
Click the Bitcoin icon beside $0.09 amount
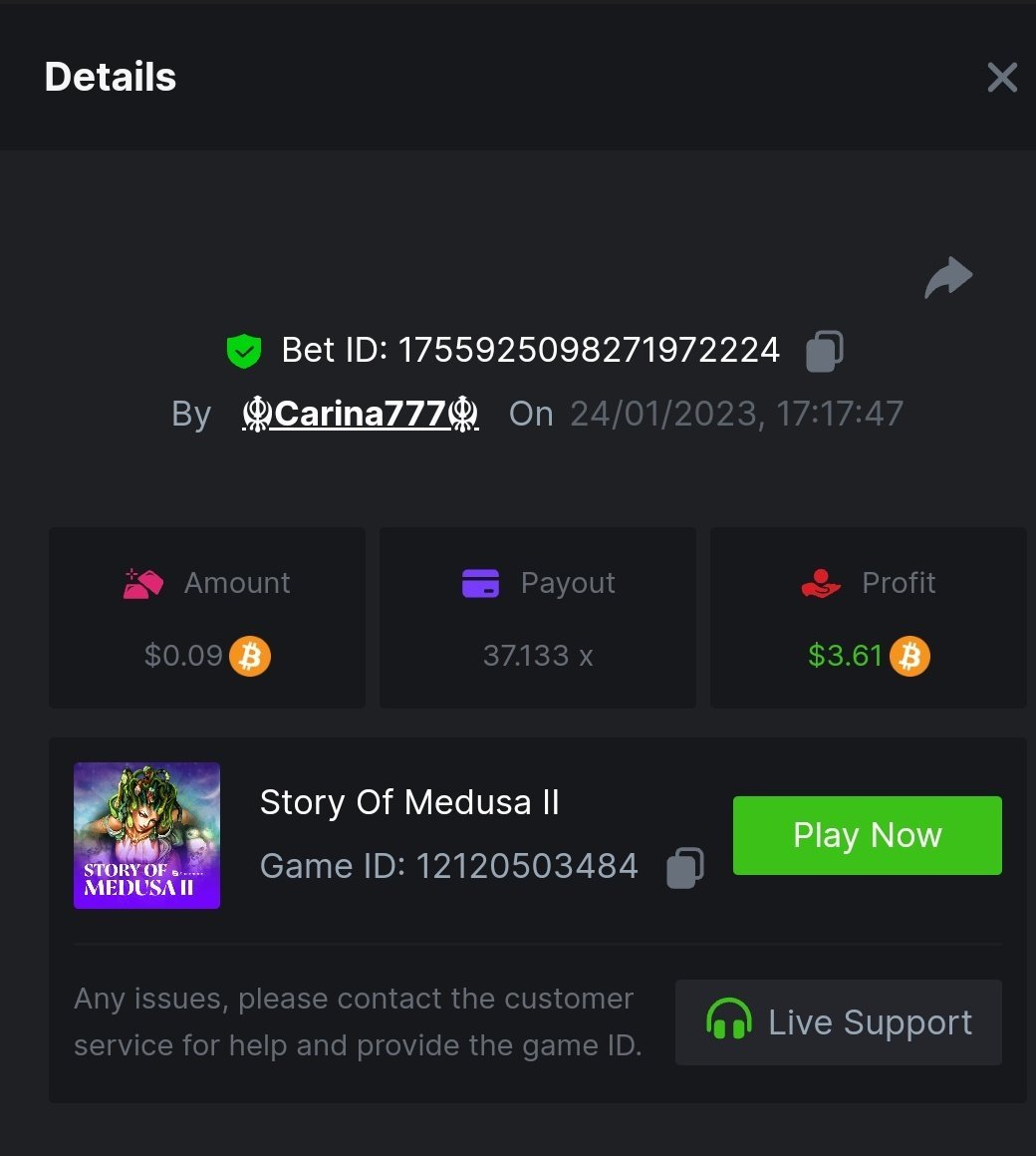coord(250,657)
